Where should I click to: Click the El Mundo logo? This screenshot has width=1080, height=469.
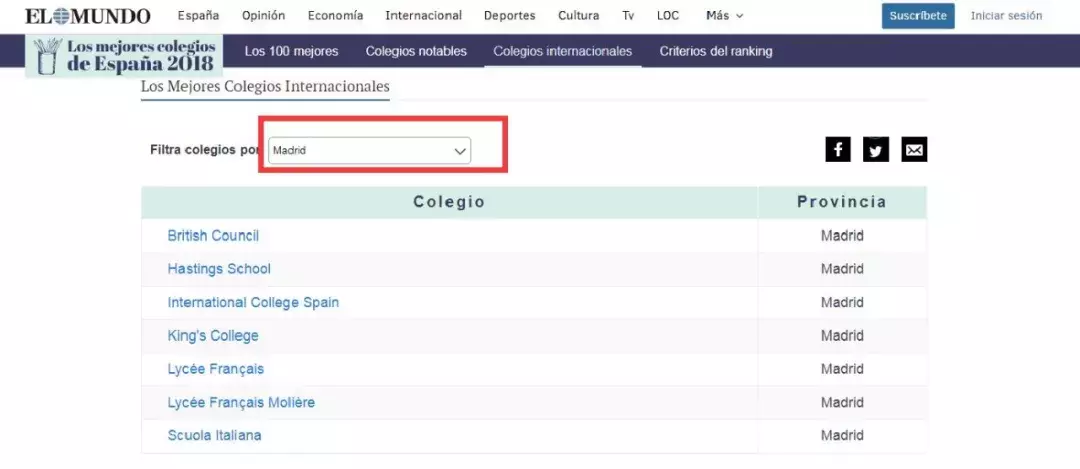[x=87, y=16]
